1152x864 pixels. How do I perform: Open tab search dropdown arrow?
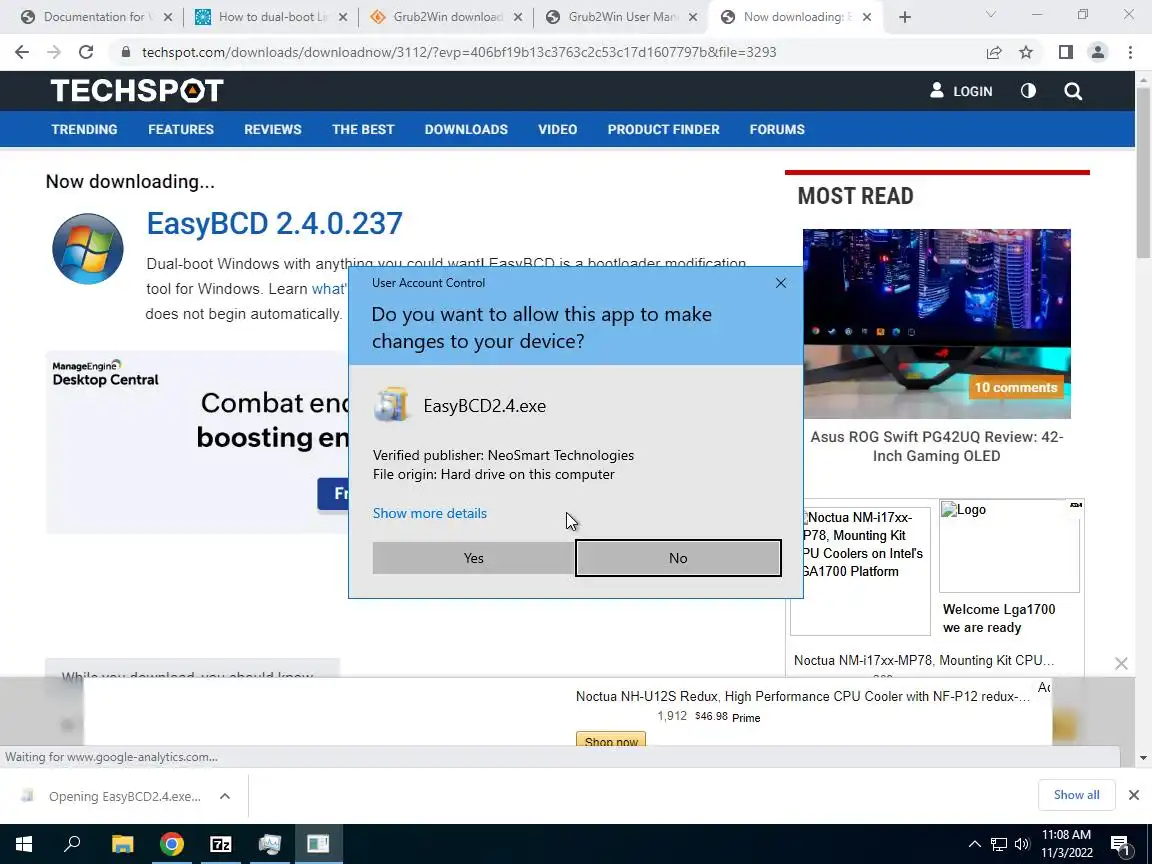pyautogui.click(x=989, y=15)
